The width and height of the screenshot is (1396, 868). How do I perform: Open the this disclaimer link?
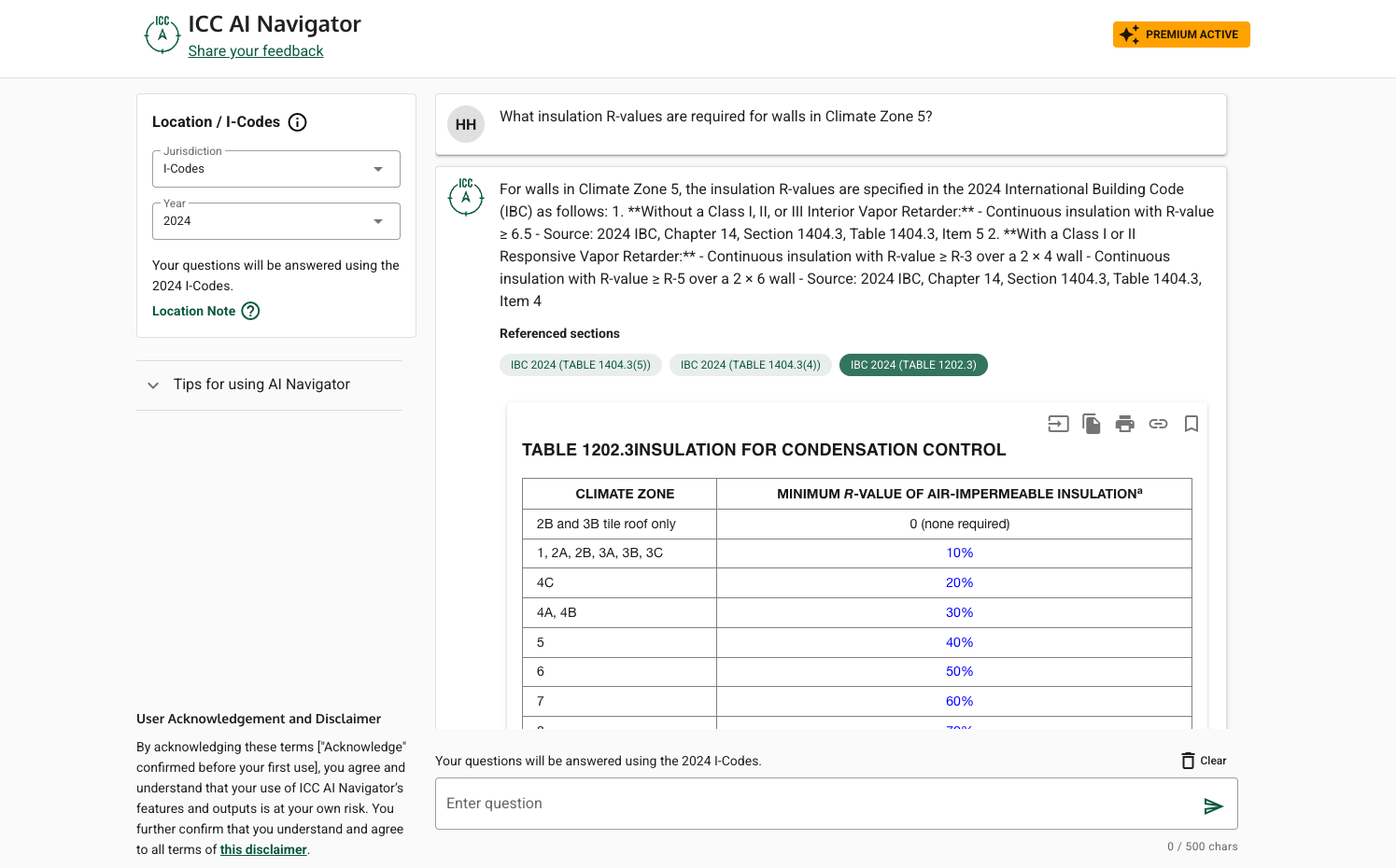(x=263, y=849)
